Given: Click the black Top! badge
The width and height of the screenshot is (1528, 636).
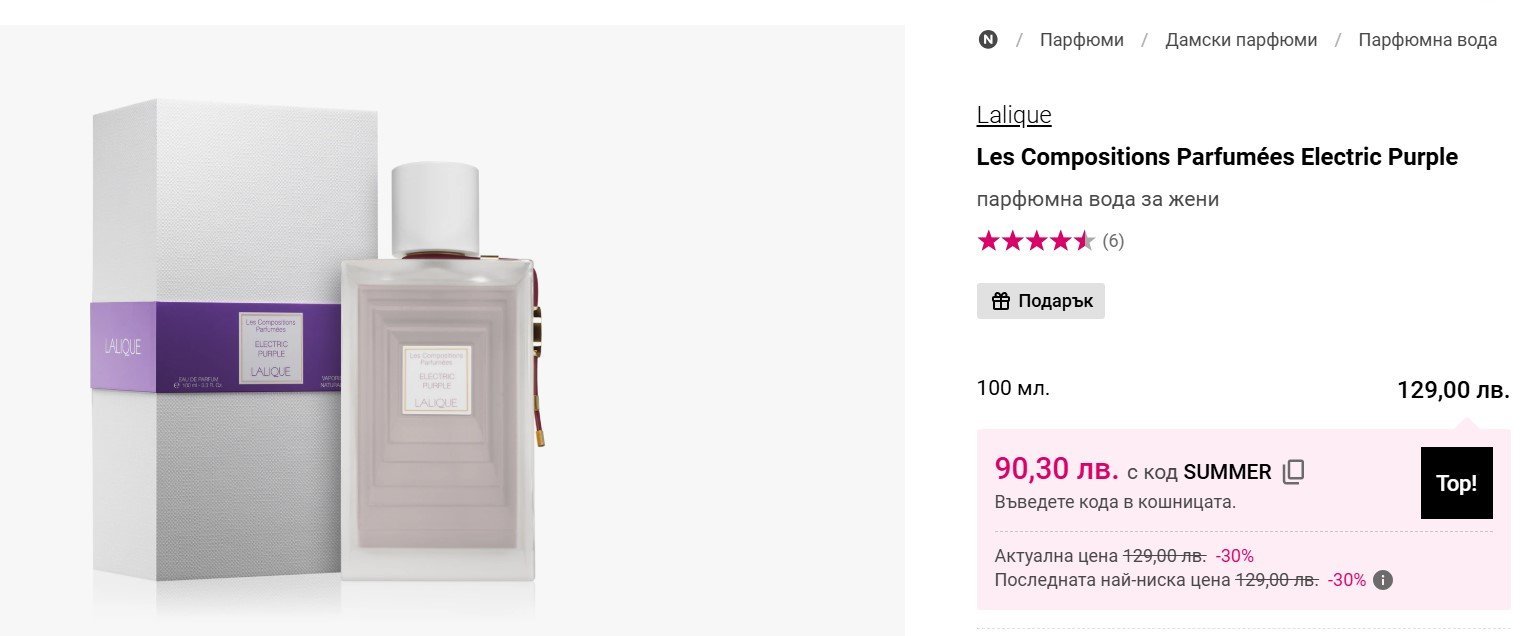Looking at the screenshot, I should point(1456,483).
